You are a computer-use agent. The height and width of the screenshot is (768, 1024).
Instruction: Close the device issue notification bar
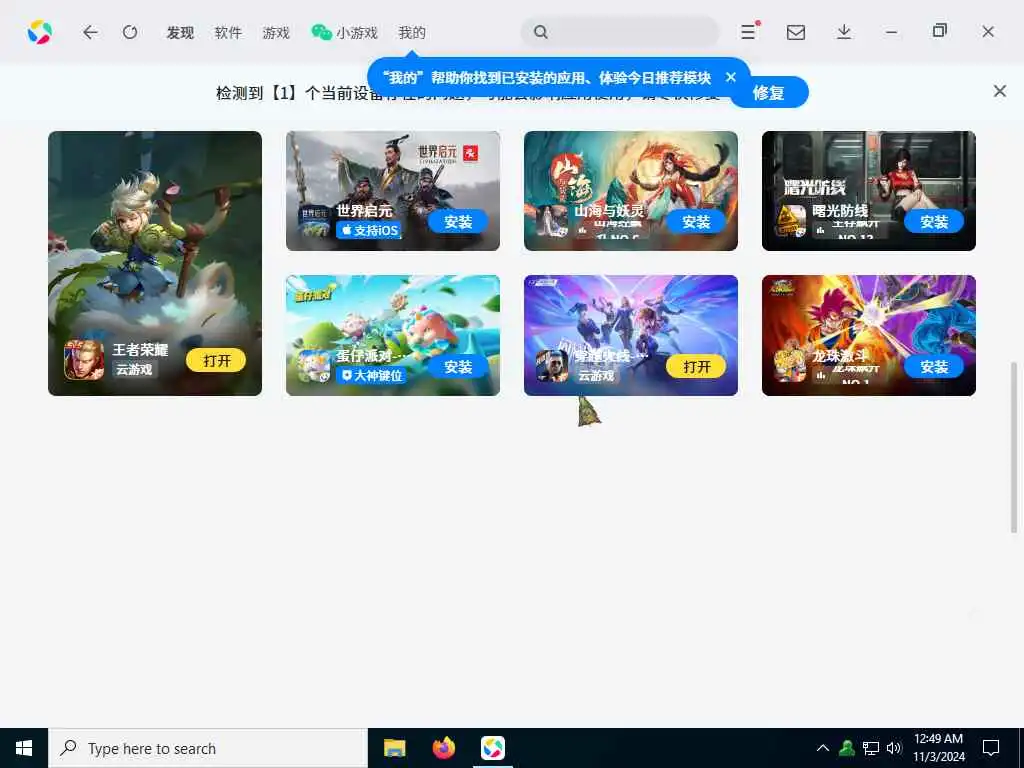coord(1000,91)
